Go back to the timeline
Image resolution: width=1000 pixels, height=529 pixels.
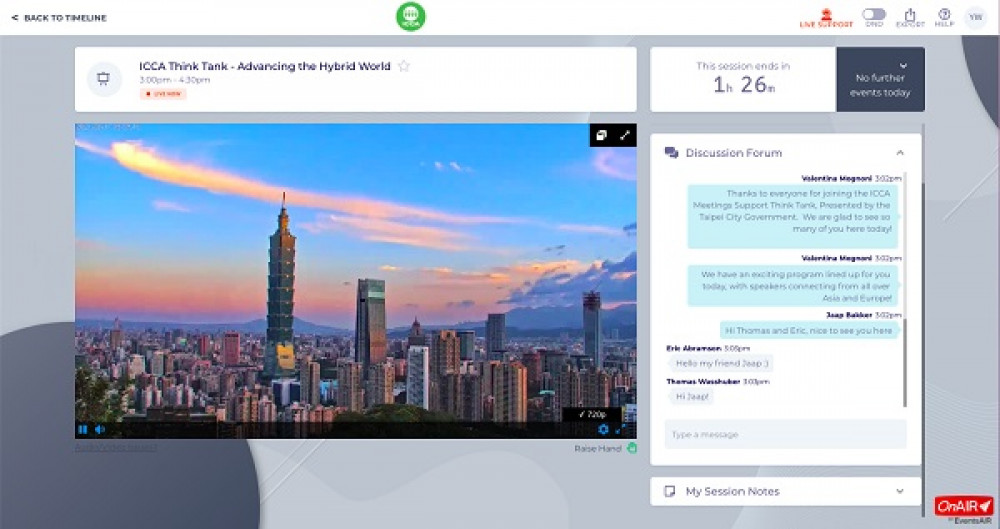pos(59,18)
